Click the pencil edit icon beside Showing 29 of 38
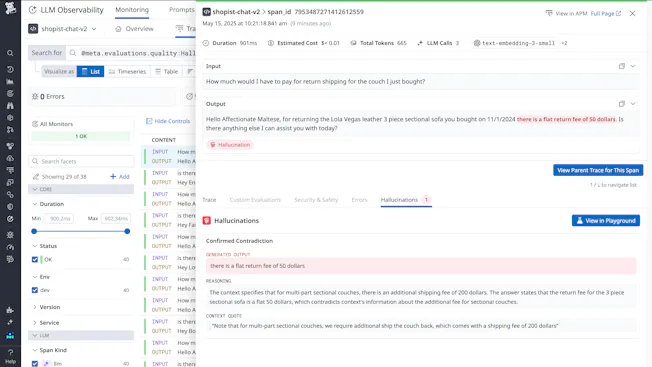This screenshot has height=367, width=652. point(36,177)
